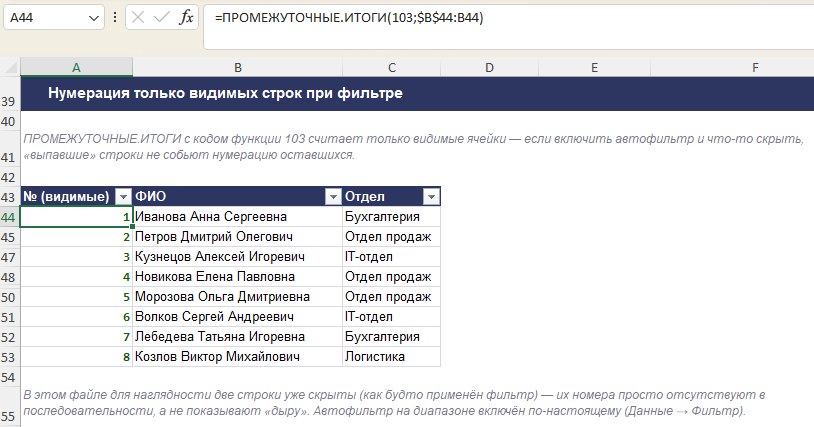The height and width of the screenshot is (427, 814).
Task: Click cell 'Логистика'
Action: 391,357
